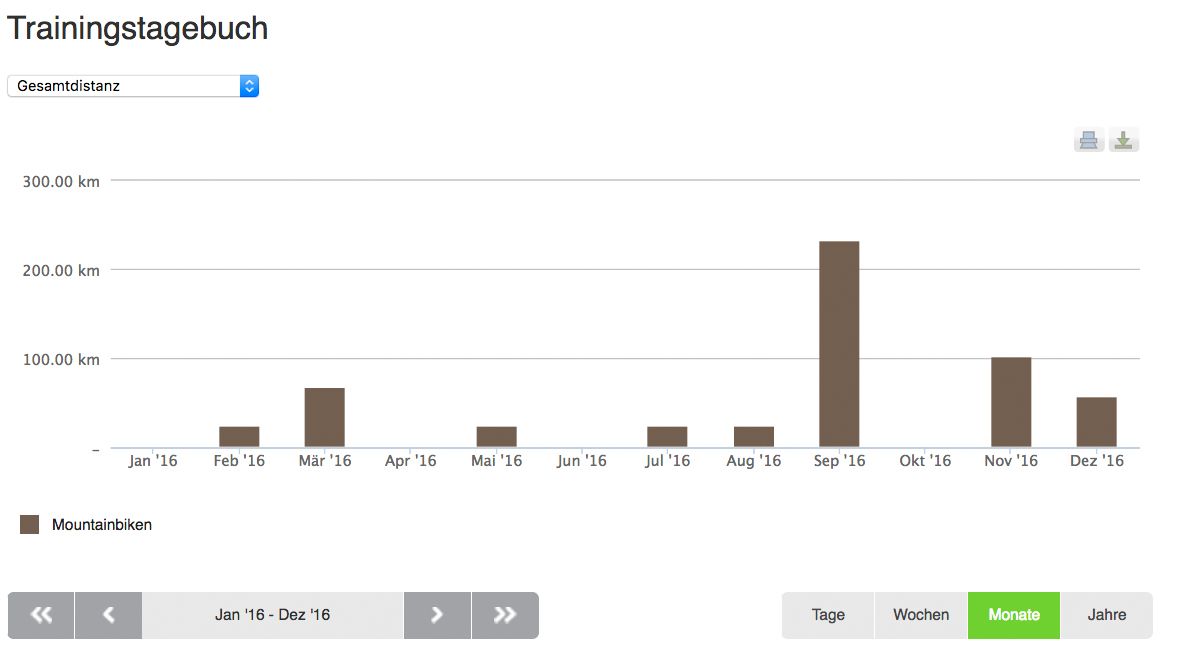Click the Trainingstagebuch heading
The width and height of the screenshot is (1181, 665).
tap(138, 28)
